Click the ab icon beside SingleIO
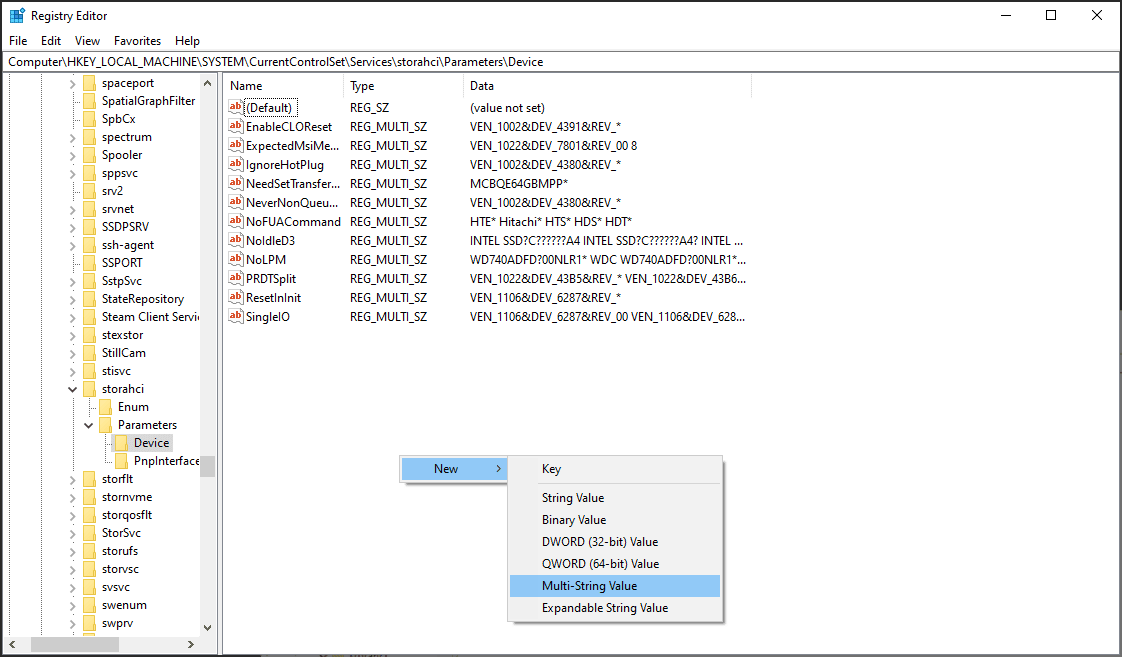 (234, 316)
